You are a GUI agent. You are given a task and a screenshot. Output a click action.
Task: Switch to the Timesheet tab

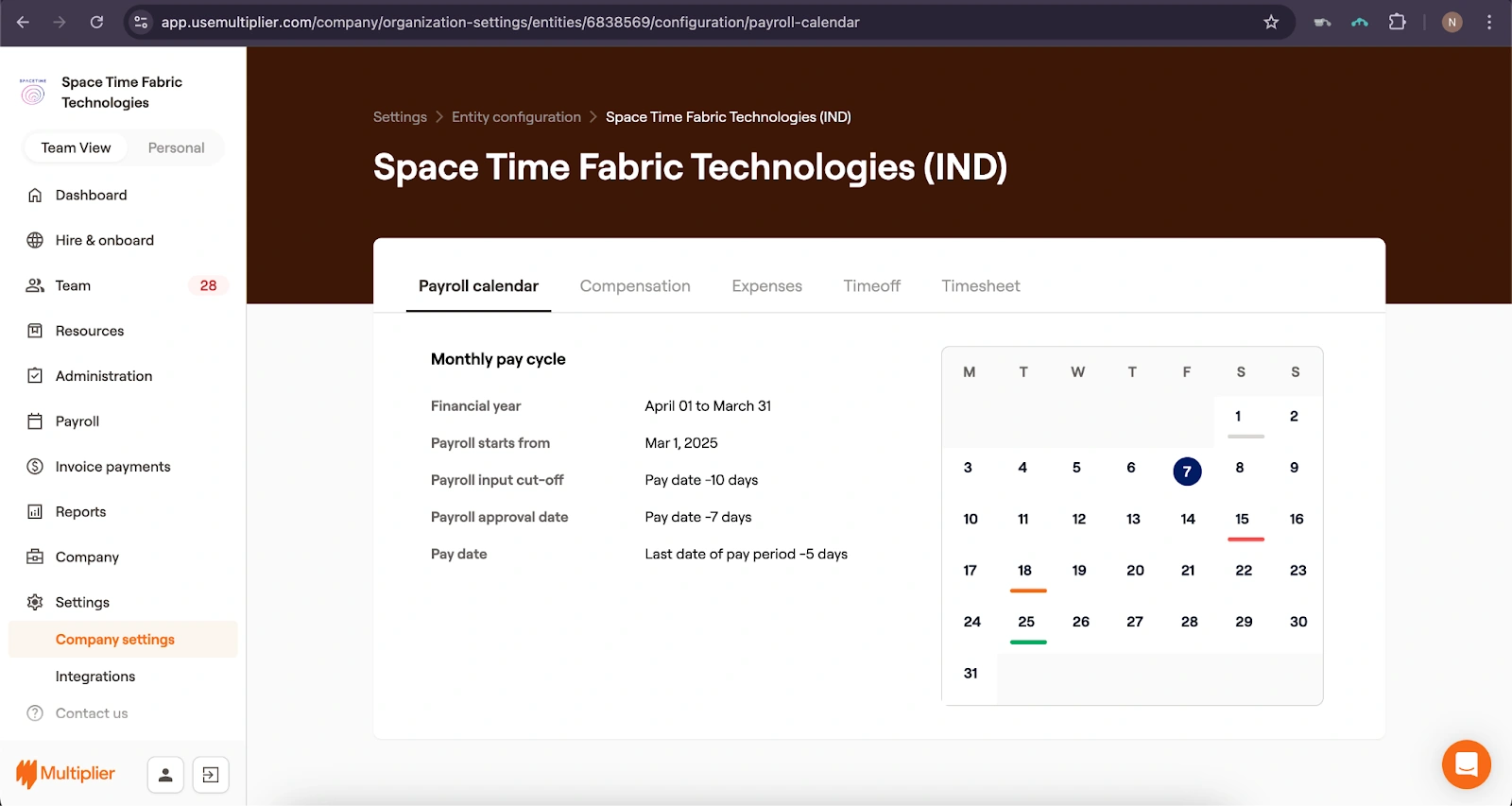(x=980, y=286)
